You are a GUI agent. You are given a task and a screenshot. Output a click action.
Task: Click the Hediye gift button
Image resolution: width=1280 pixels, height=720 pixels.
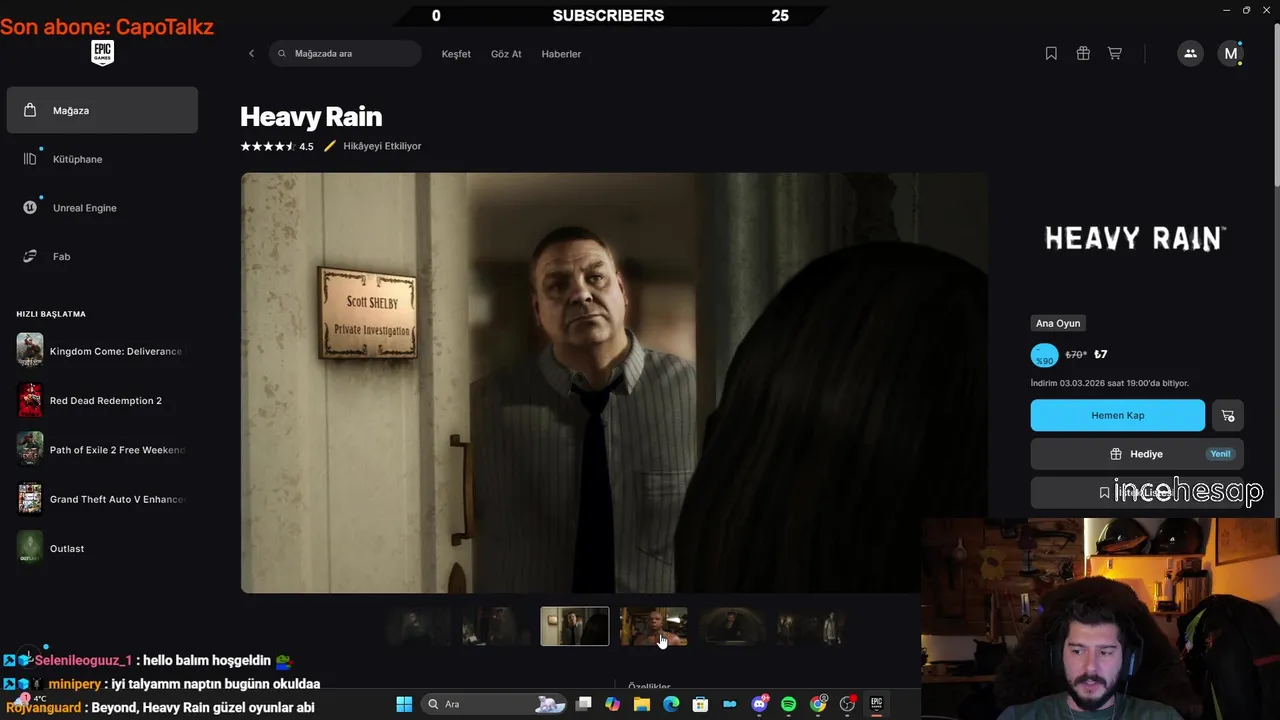coord(1137,454)
